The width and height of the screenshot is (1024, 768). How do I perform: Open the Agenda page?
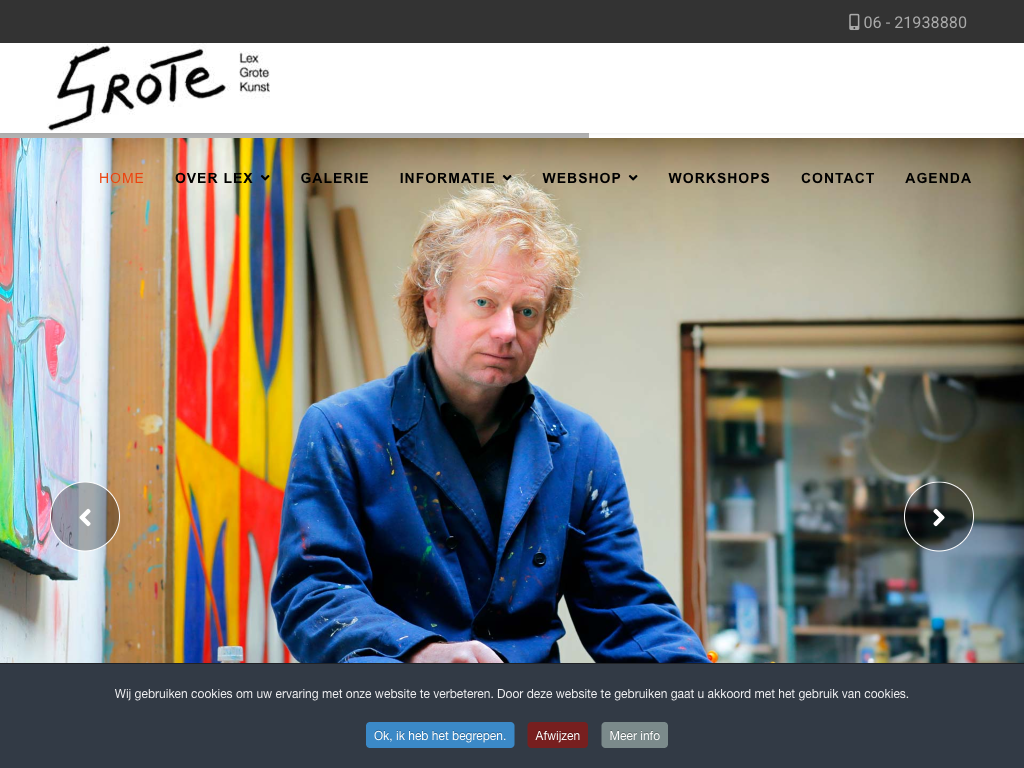tap(938, 178)
